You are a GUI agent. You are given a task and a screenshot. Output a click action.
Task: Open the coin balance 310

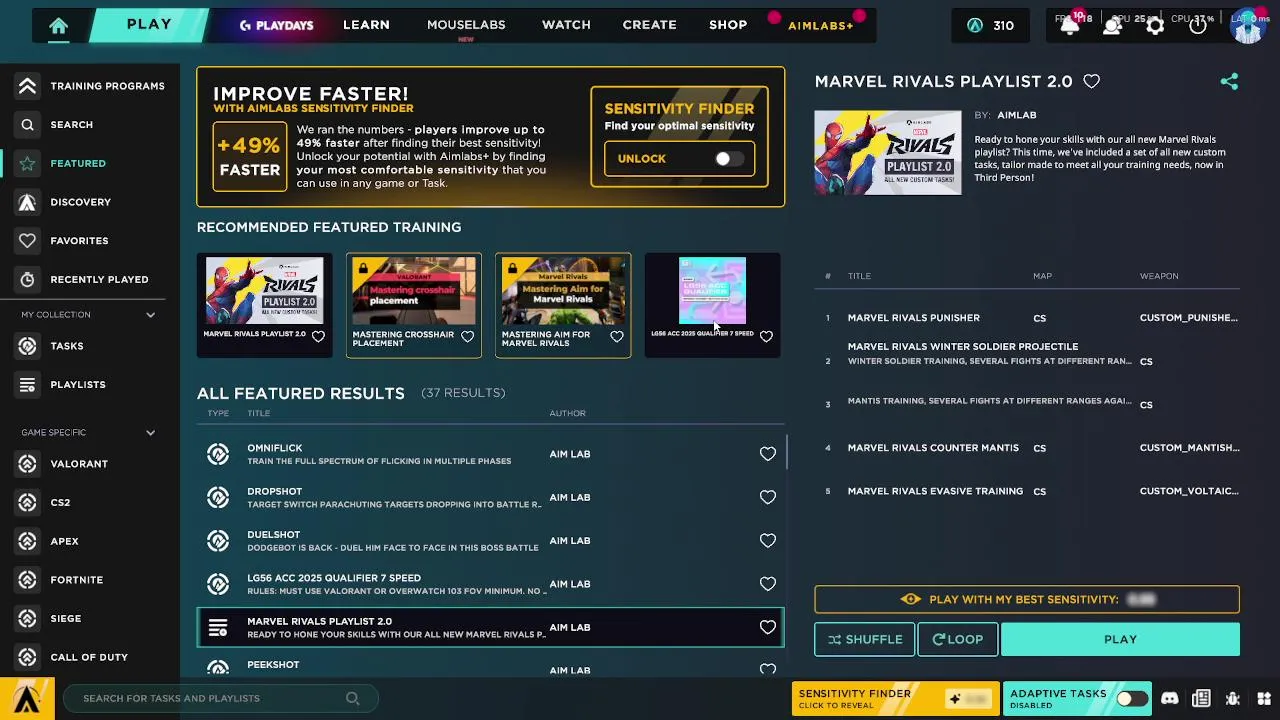[990, 26]
